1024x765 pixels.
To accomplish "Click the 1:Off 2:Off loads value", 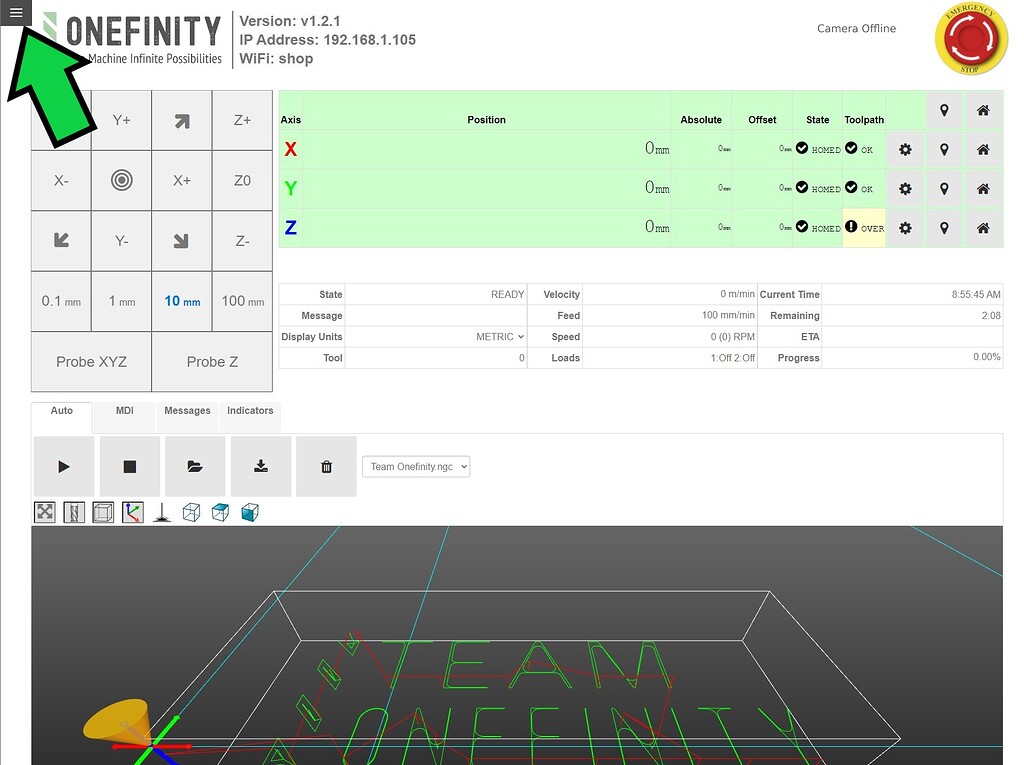I will pyautogui.click(x=733, y=357).
